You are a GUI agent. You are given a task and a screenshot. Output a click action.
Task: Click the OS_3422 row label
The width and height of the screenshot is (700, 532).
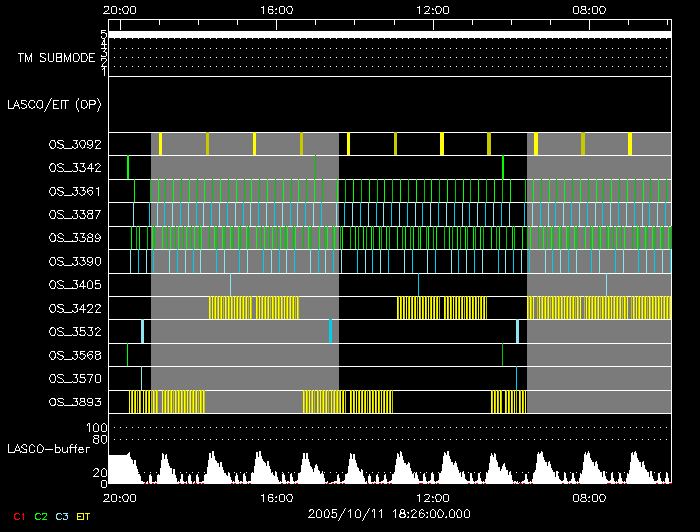tap(74, 307)
